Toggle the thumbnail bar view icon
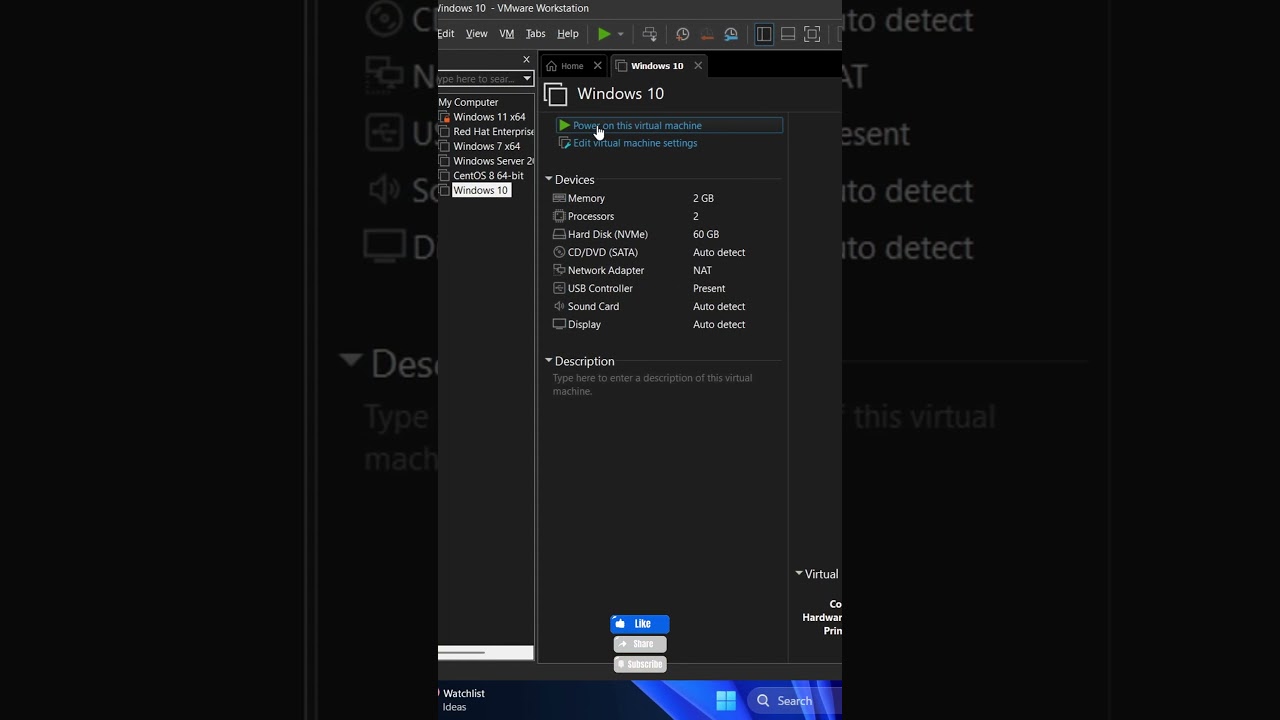1280x720 pixels. coord(788,34)
